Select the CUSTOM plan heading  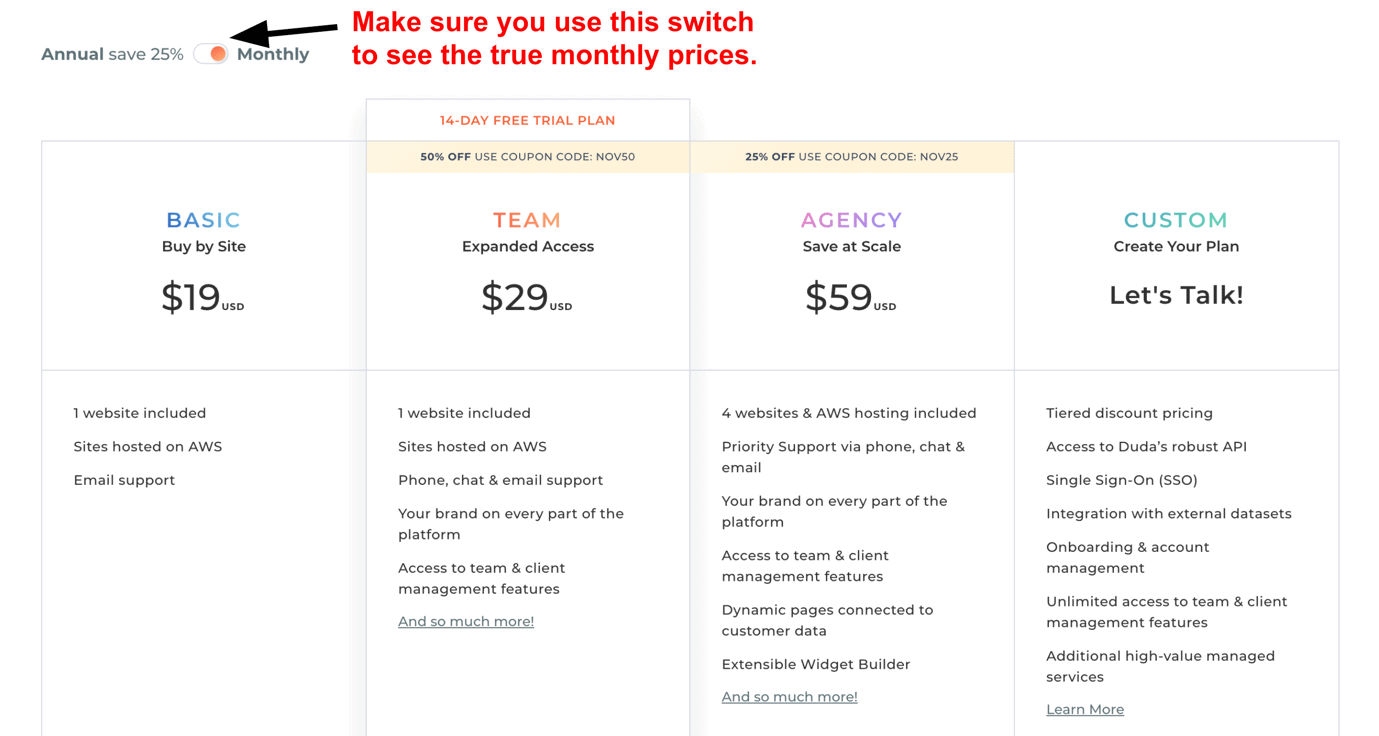coord(1176,220)
